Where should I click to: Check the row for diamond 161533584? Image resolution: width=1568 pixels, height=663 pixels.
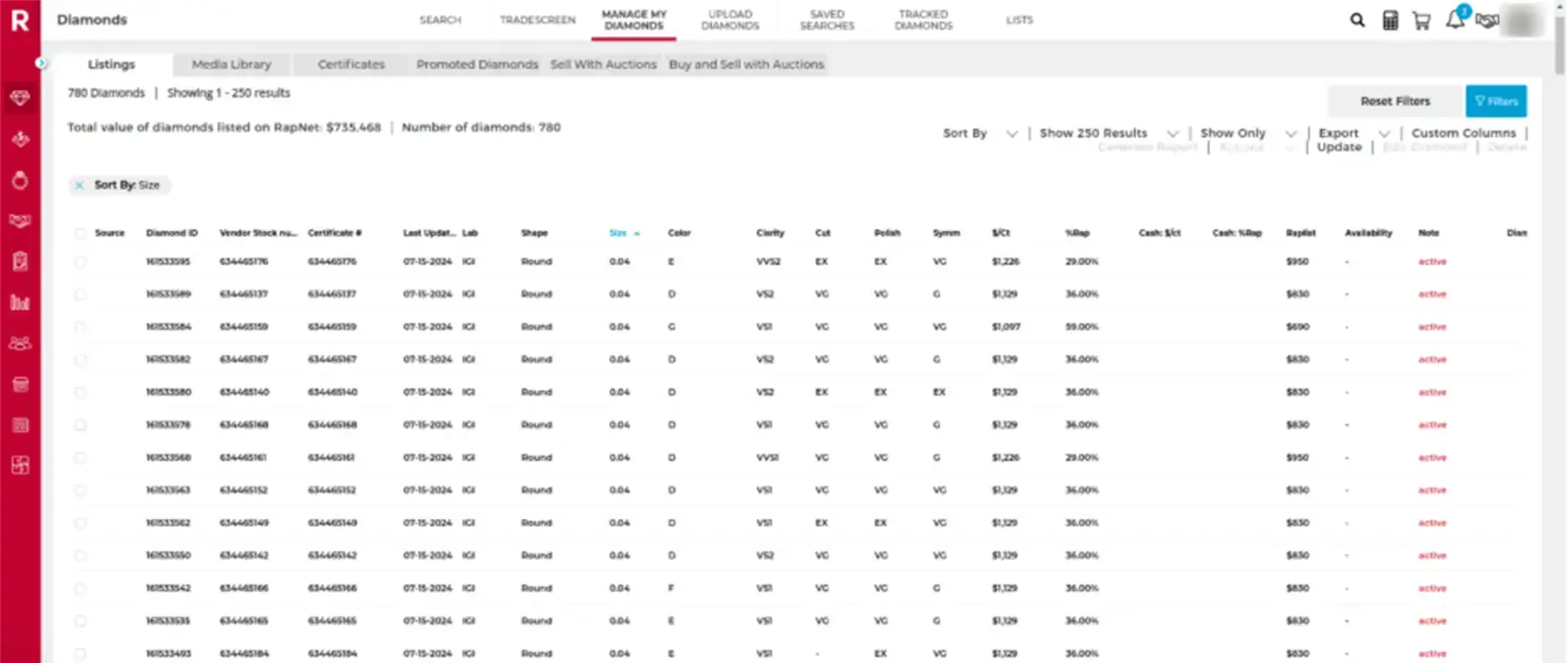(x=80, y=327)
